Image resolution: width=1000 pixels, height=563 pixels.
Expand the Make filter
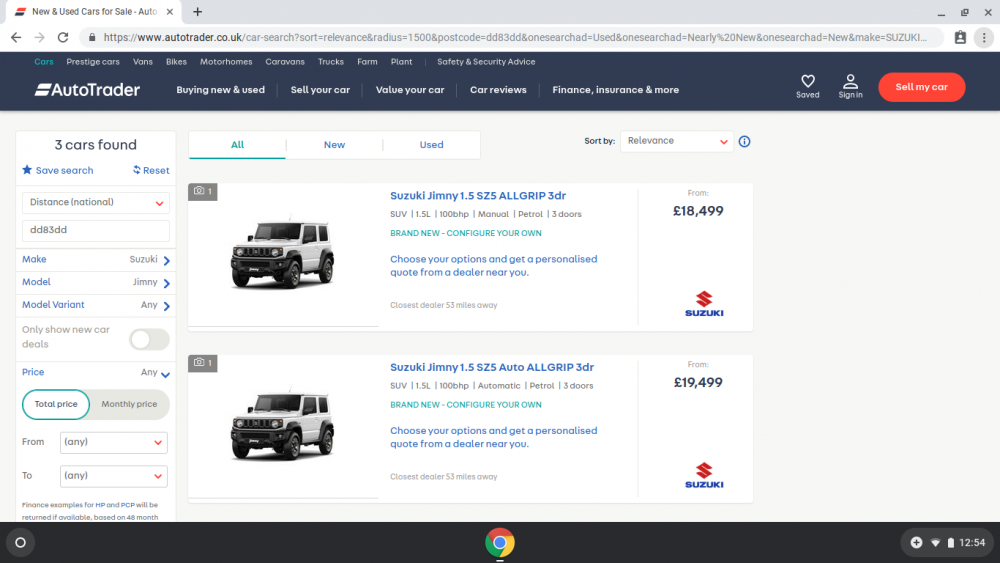(96, 260)
